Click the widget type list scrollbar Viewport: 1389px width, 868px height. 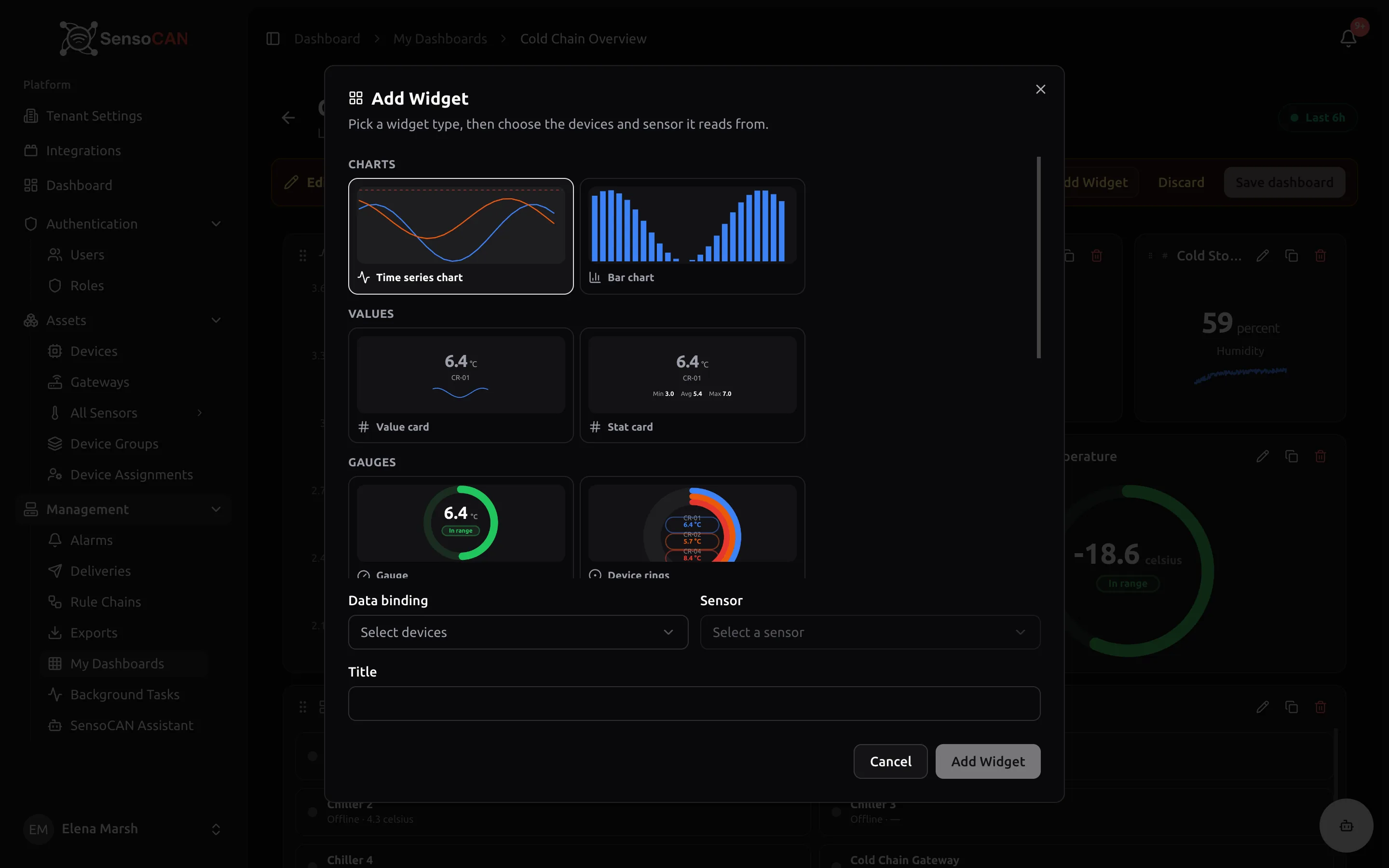pyautogui.click(x=1038, y=257)
